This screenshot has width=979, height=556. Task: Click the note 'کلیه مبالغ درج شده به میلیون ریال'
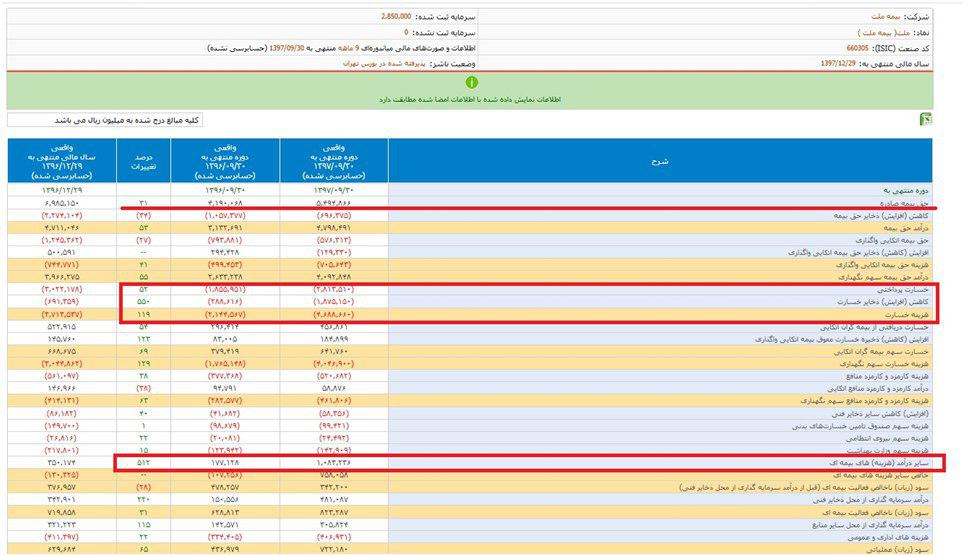[x=127, y=120]
